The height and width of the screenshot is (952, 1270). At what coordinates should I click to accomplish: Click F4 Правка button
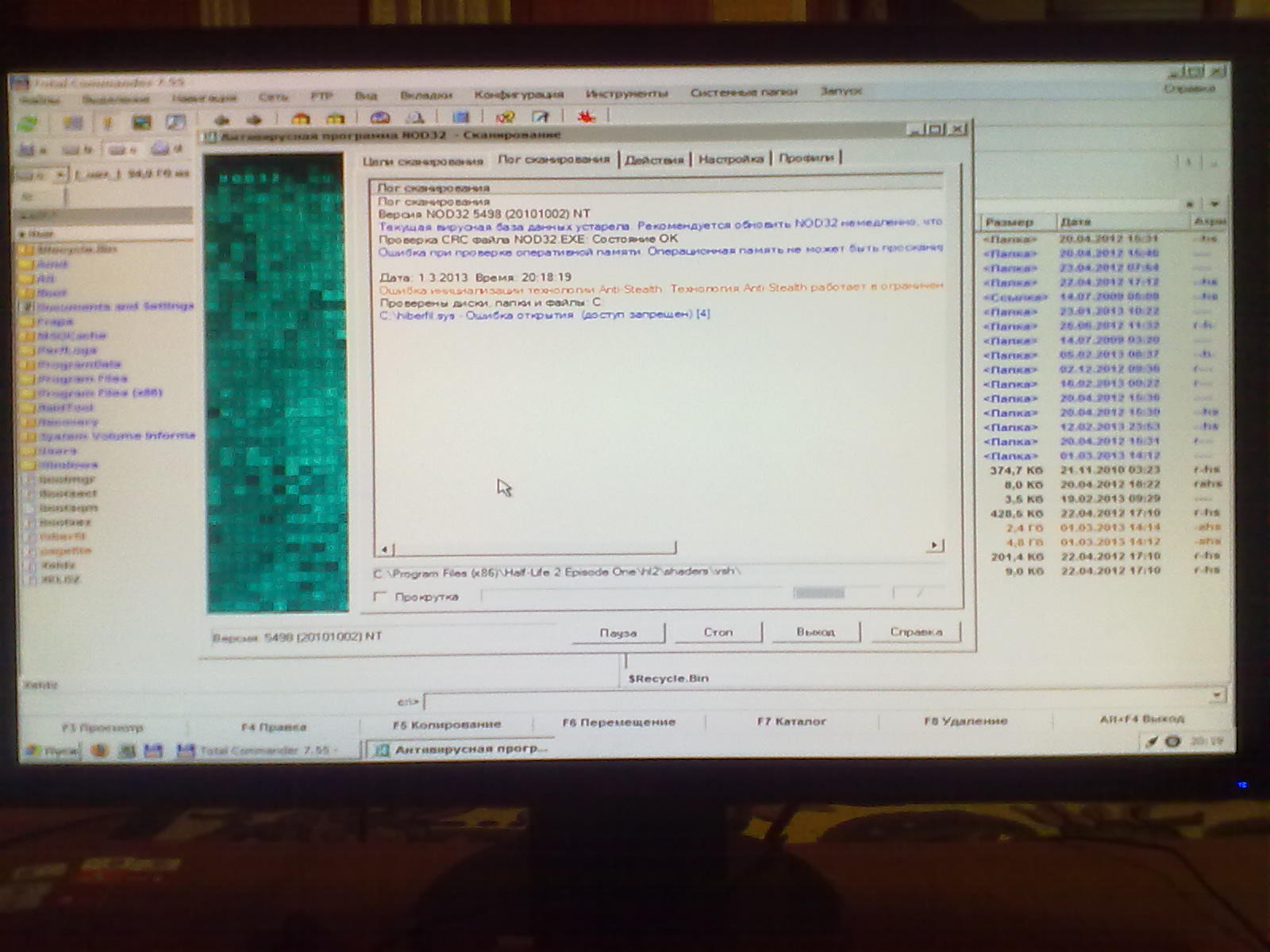point(274,727)
